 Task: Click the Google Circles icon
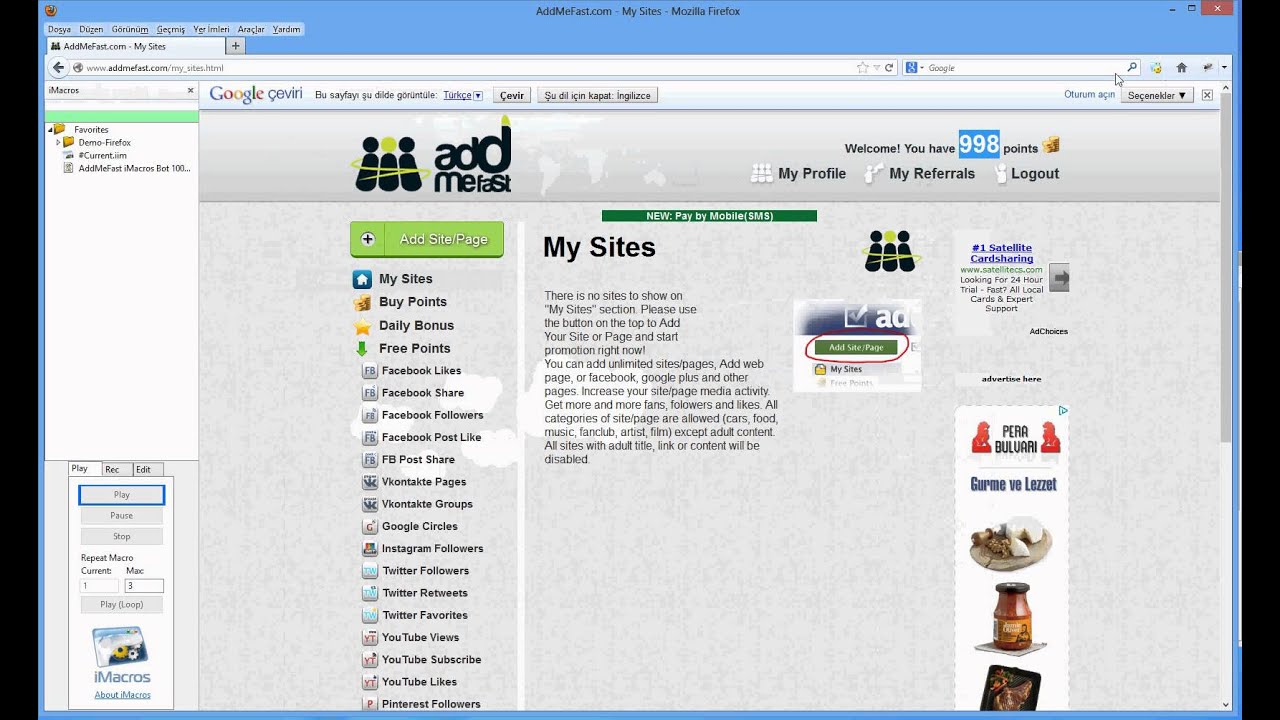tap(370, 526)
